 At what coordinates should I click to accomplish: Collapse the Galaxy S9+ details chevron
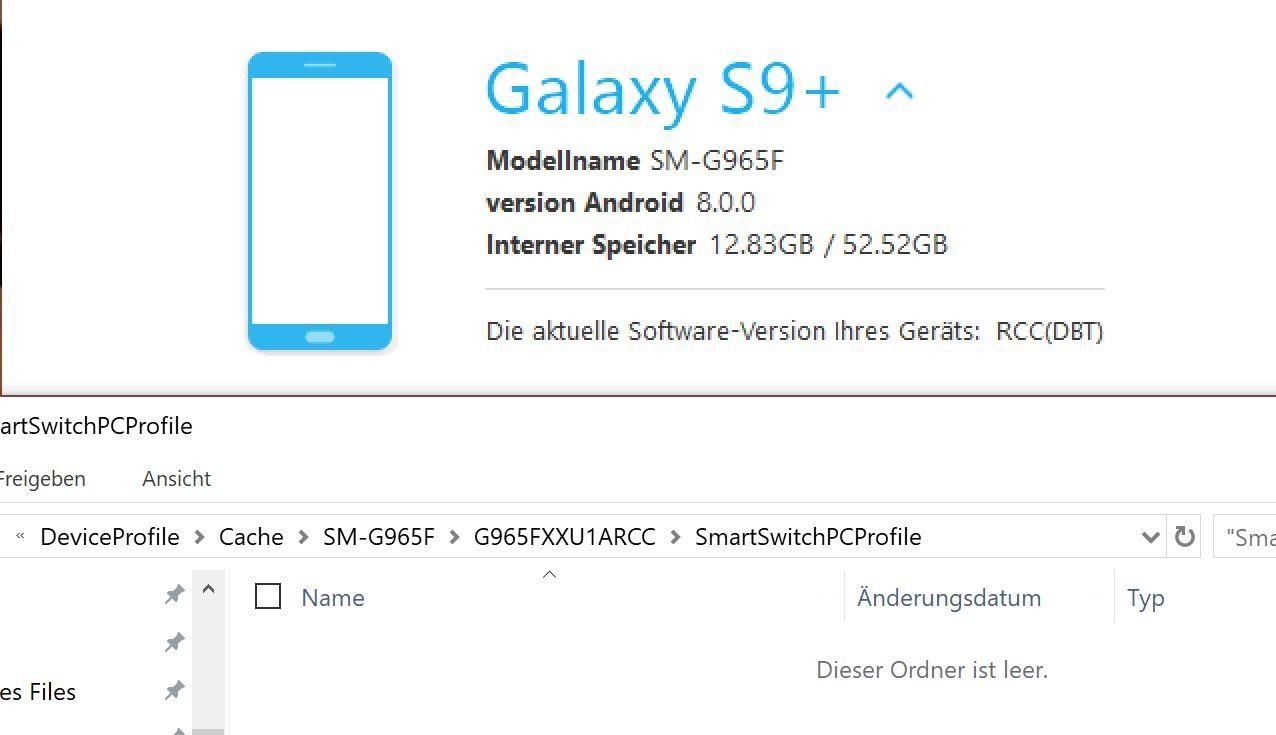point(899,92)
